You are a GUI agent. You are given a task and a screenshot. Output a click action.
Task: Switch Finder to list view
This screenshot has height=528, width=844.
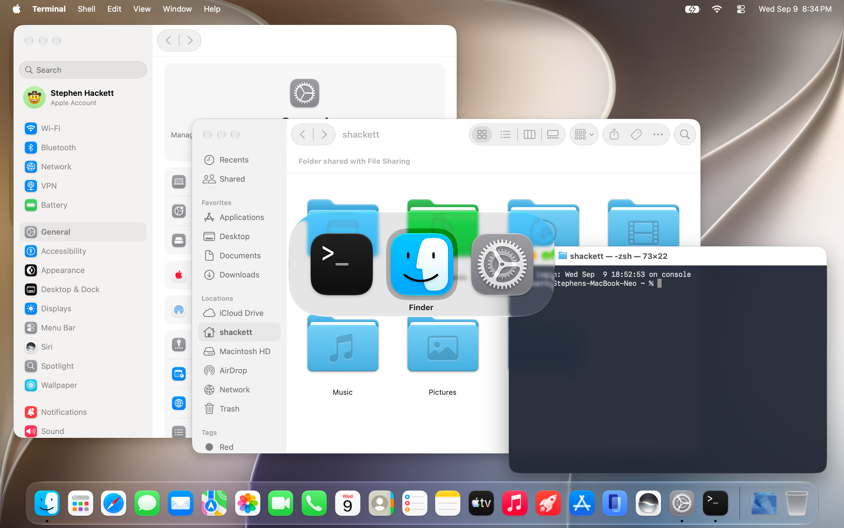tap(505, 135)
